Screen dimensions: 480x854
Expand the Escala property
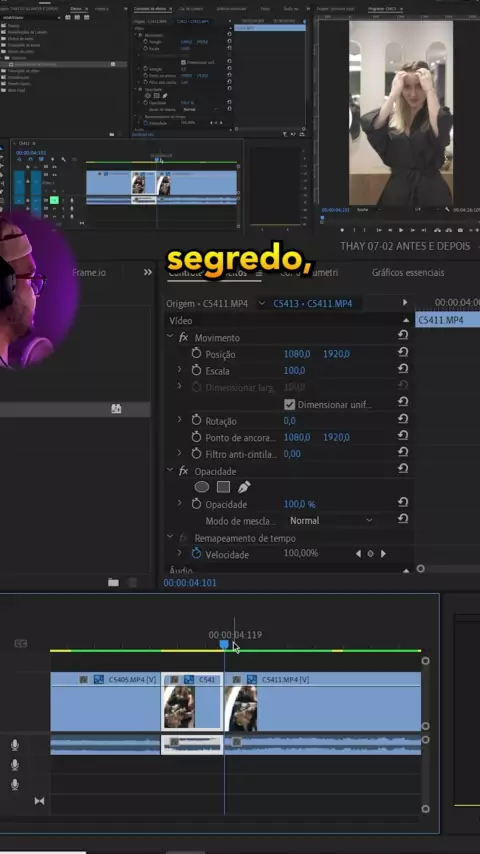(x=179, y=370)
